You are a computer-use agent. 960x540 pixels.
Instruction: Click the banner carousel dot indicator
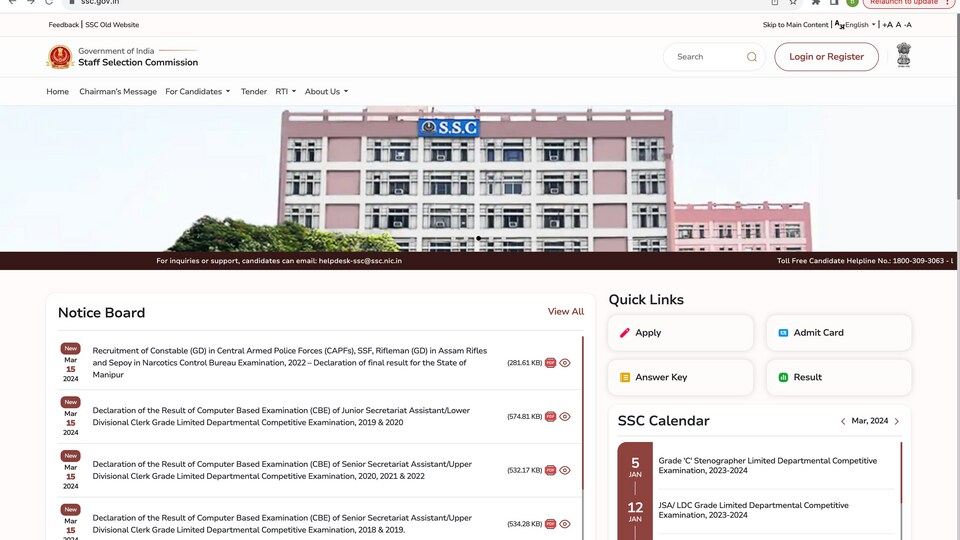tap(479, 239)
